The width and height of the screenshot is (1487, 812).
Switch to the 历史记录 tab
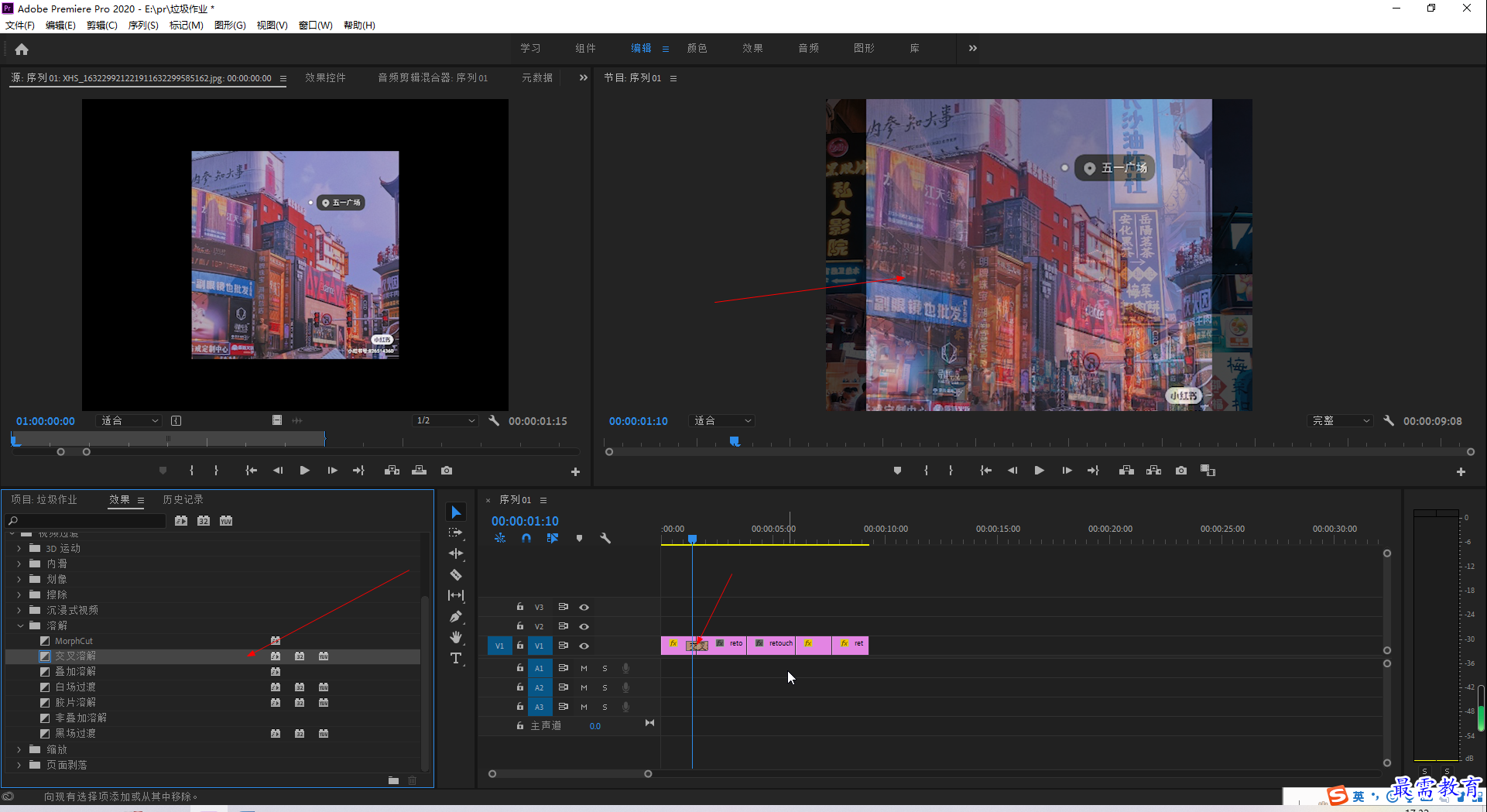tap(183, 499)
